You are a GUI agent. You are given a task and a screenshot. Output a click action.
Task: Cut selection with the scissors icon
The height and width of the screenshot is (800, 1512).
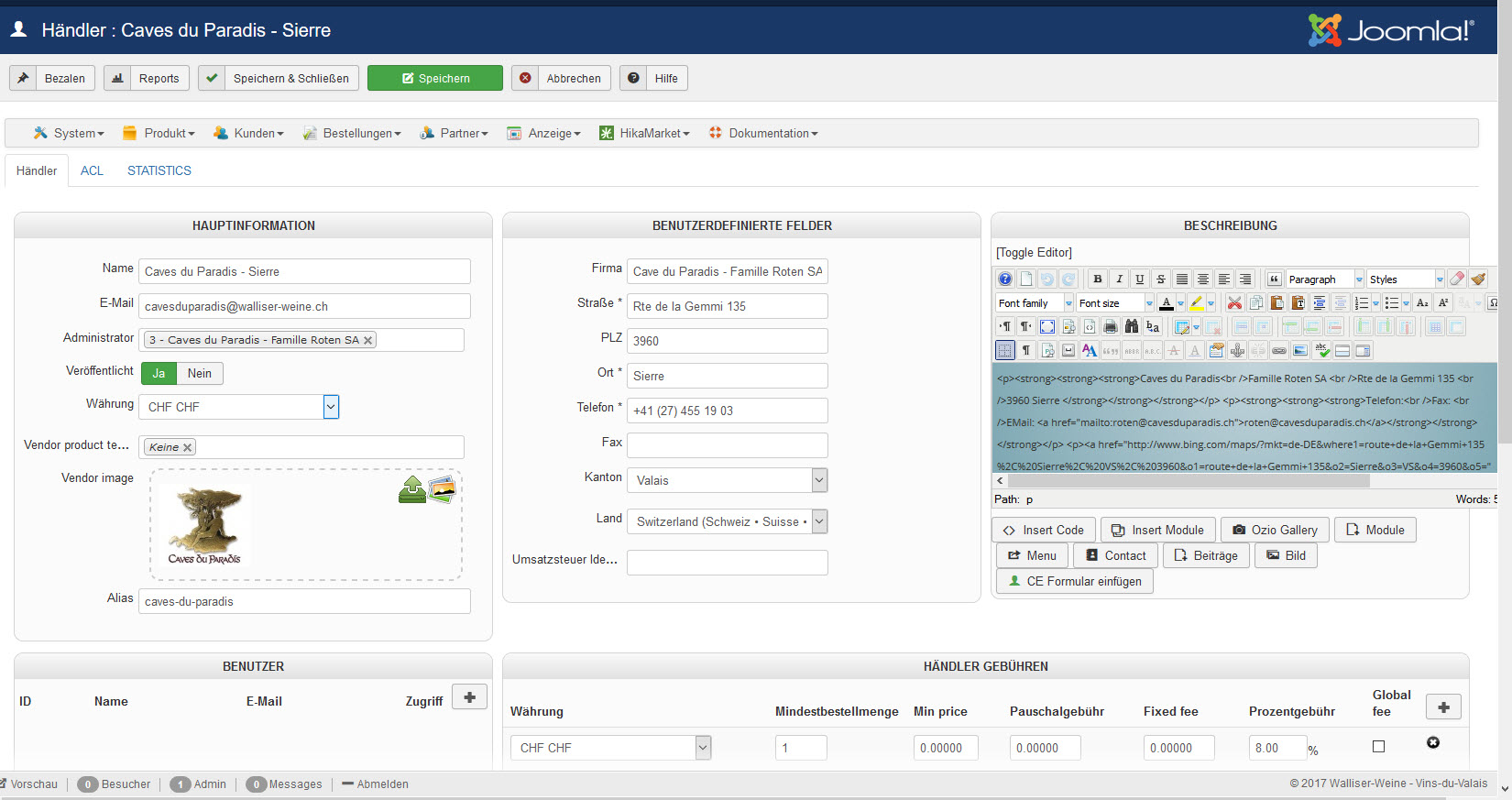tap(1234, 302)
